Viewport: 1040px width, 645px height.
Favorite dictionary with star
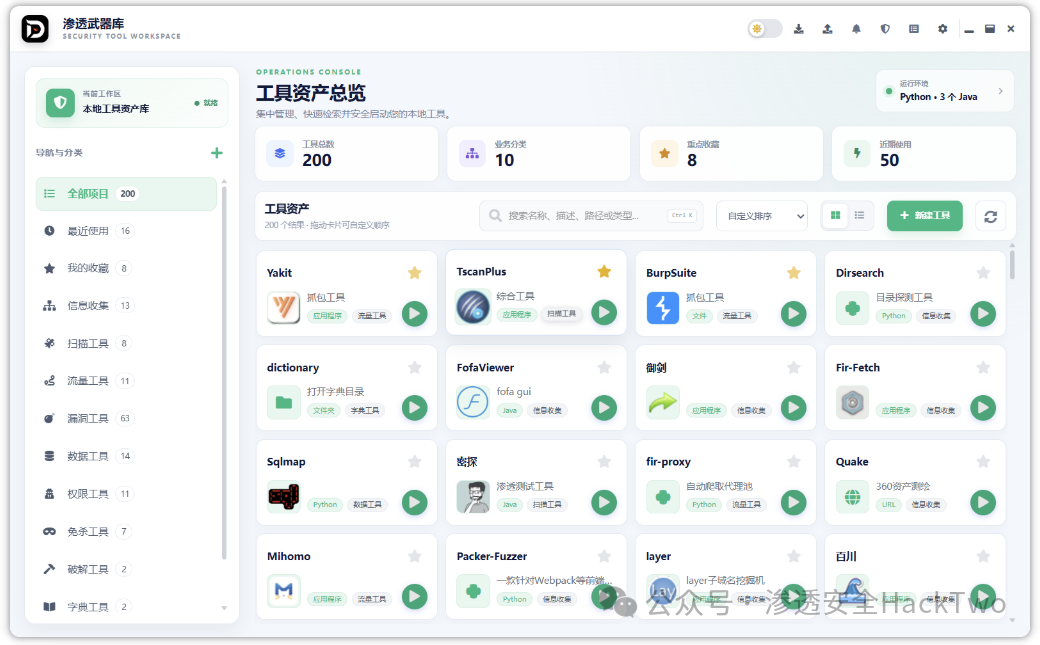(x=415, y=368)
